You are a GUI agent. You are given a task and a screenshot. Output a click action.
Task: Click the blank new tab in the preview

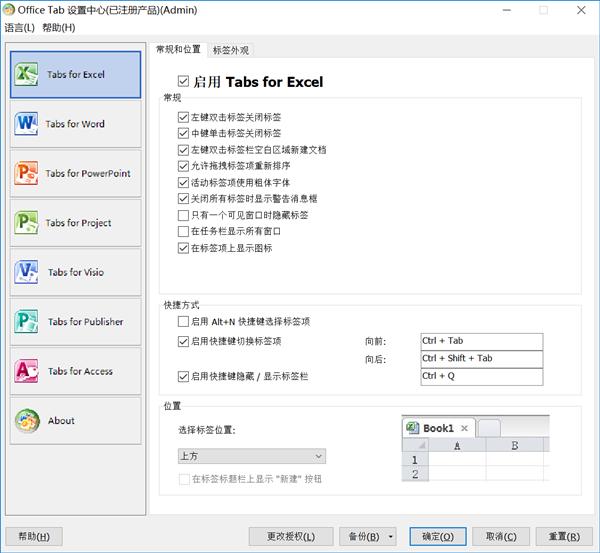[x=489, y=428]
